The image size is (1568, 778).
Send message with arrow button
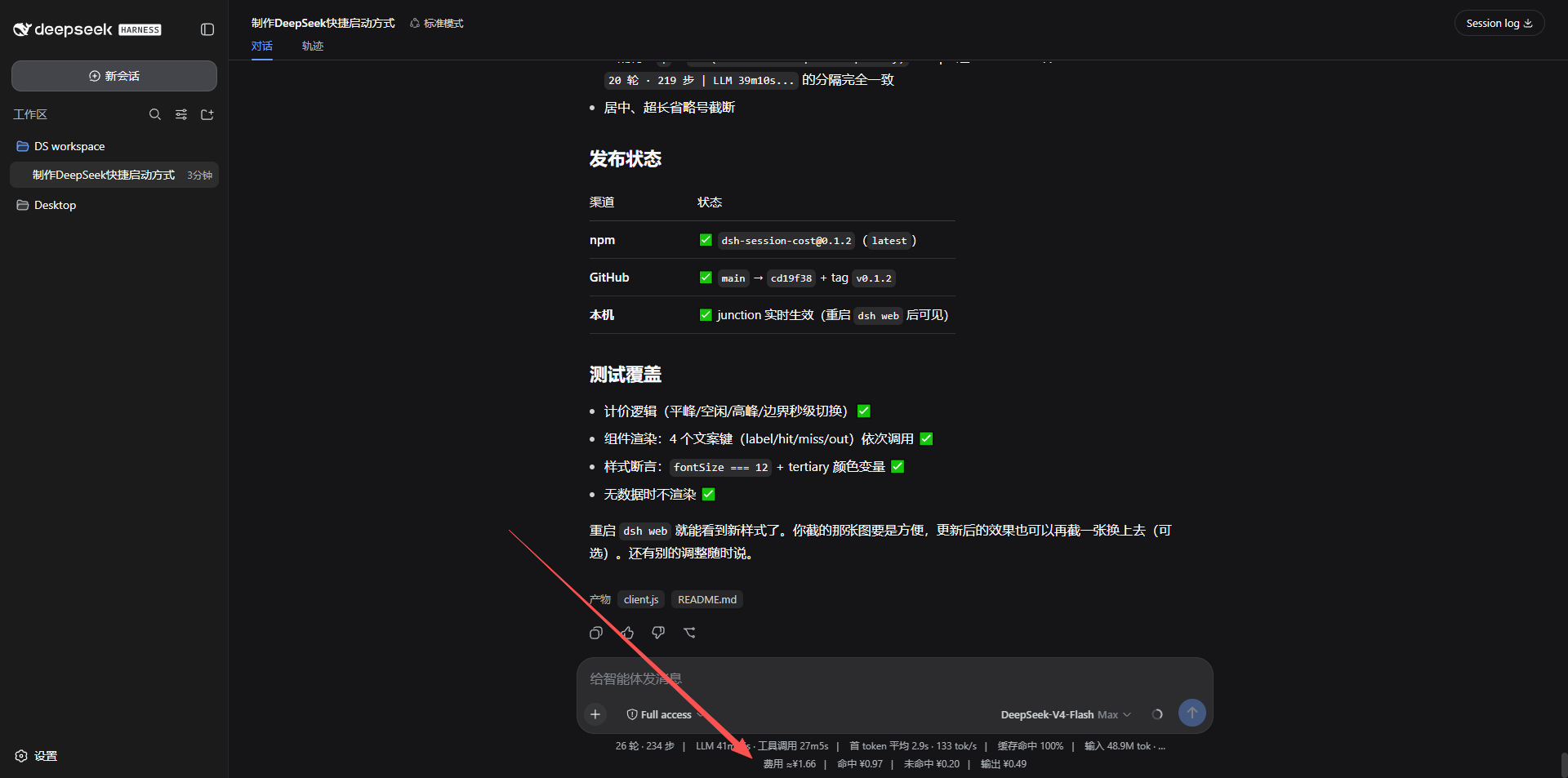coord(1192,713)
